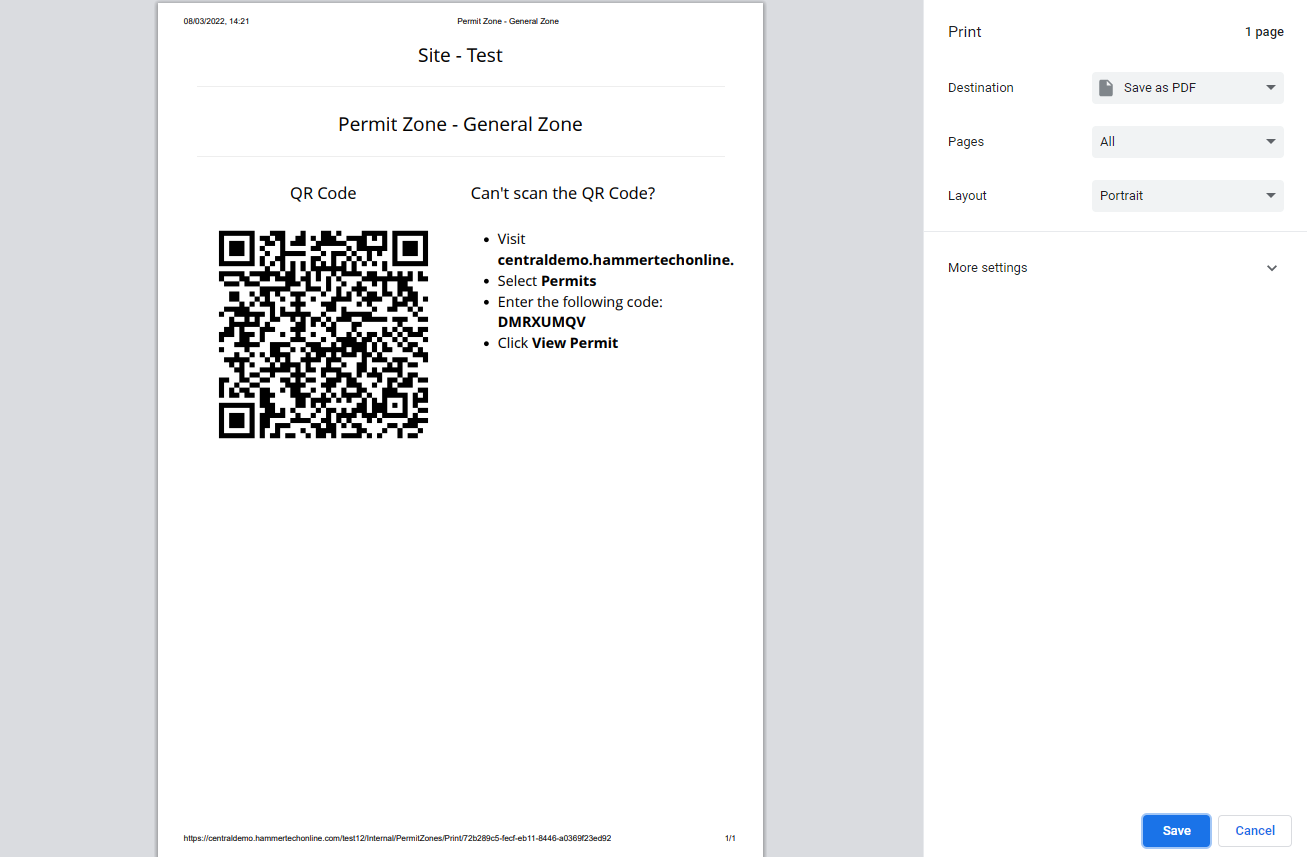Click the 'QR Code' label above the code

tap(323, 193)
